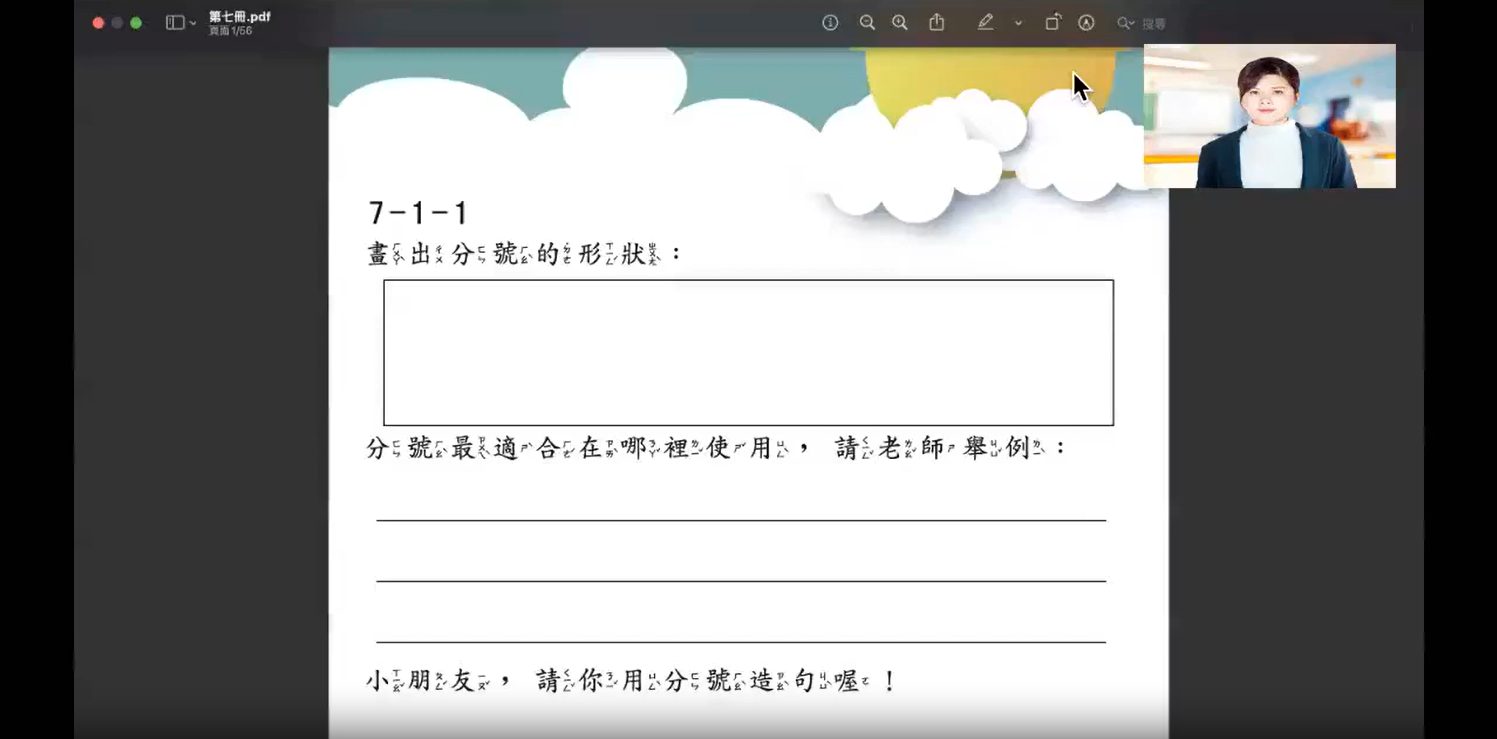
Task: Expand the highlight color dropdown arrow
Action: pos(1018,23)
